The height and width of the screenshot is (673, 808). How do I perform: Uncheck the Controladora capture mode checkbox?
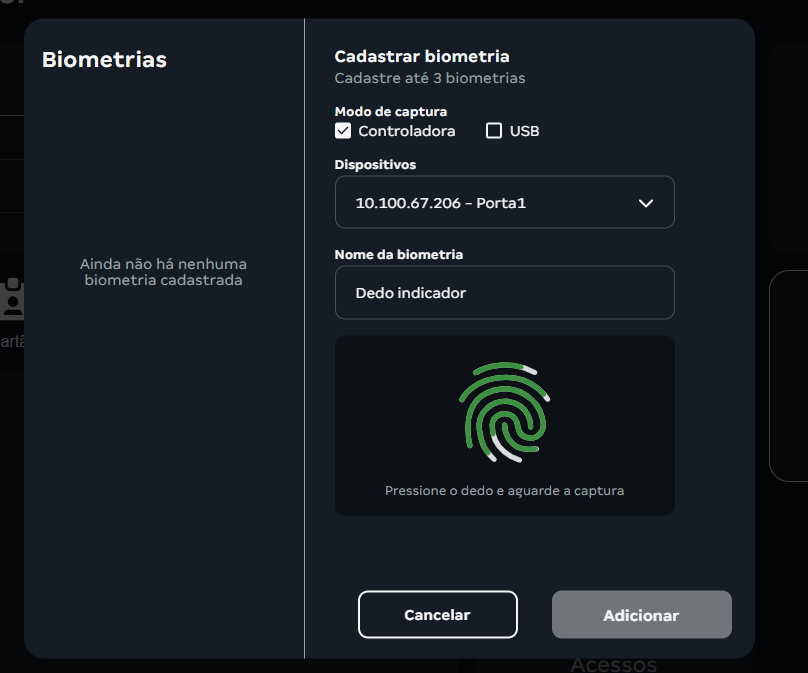click(x=343, y=131)
